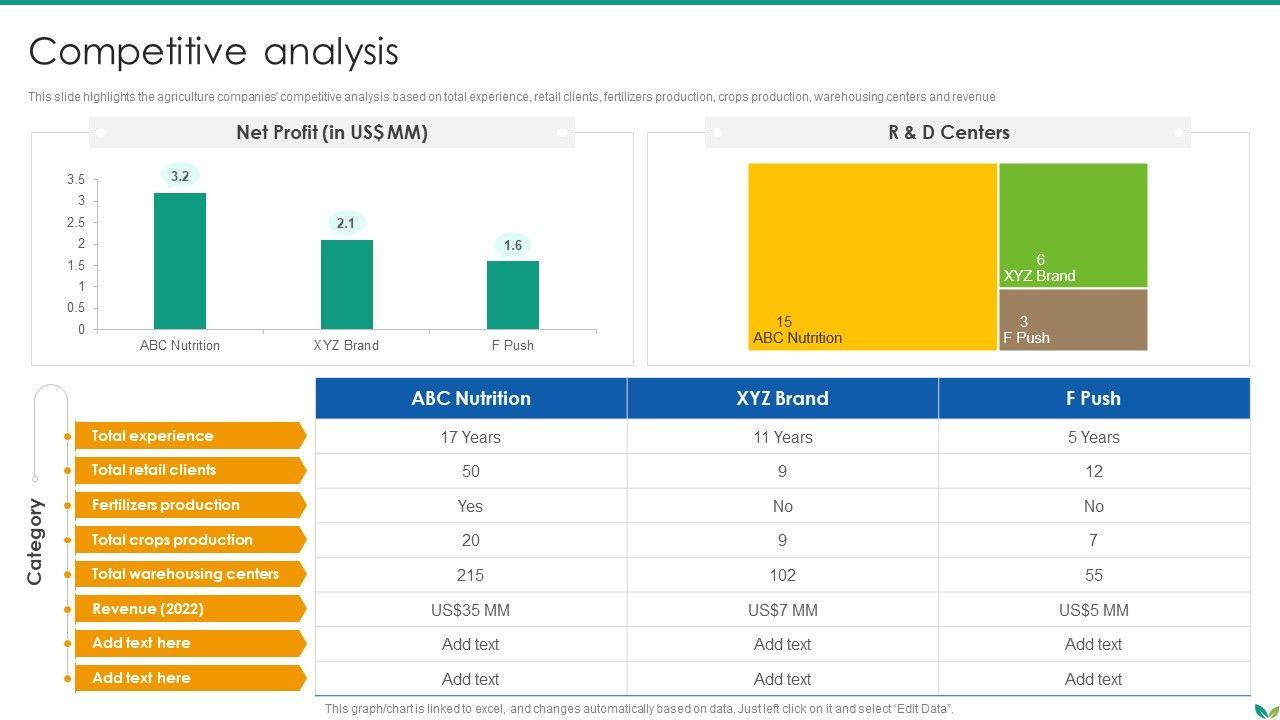
Task: Select brown F Push treemap block
Action: (1073, 319)
